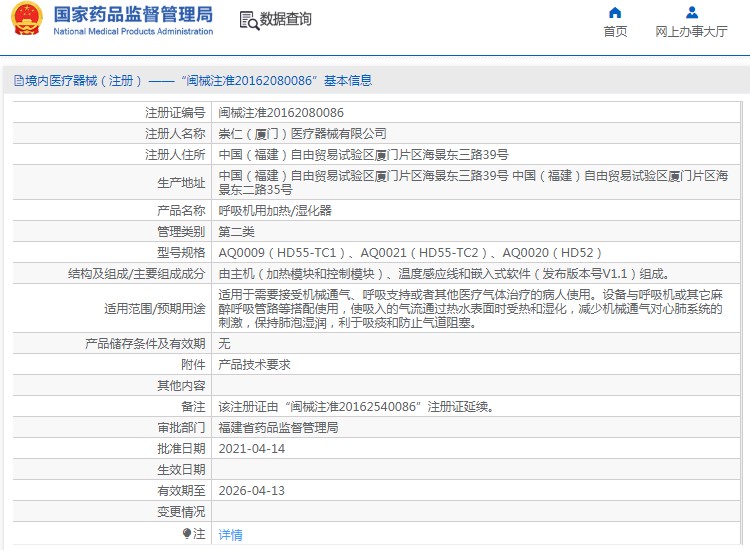This screenshot has width=750, height=550.
Task: Open the 网上办事大厅 online service hall
Action: 691,32
